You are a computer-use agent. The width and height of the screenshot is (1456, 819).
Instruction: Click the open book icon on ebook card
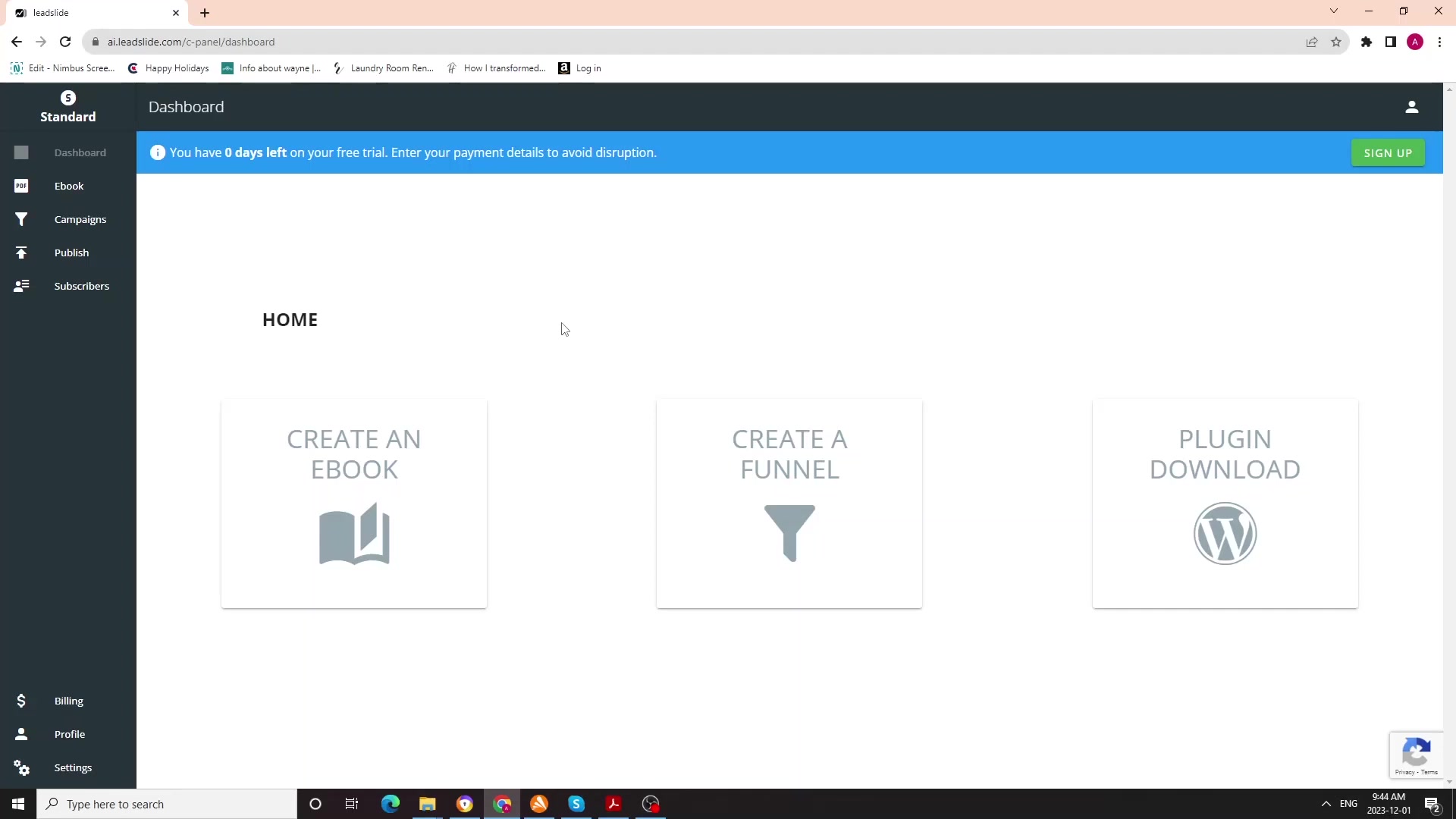[354, 533]
